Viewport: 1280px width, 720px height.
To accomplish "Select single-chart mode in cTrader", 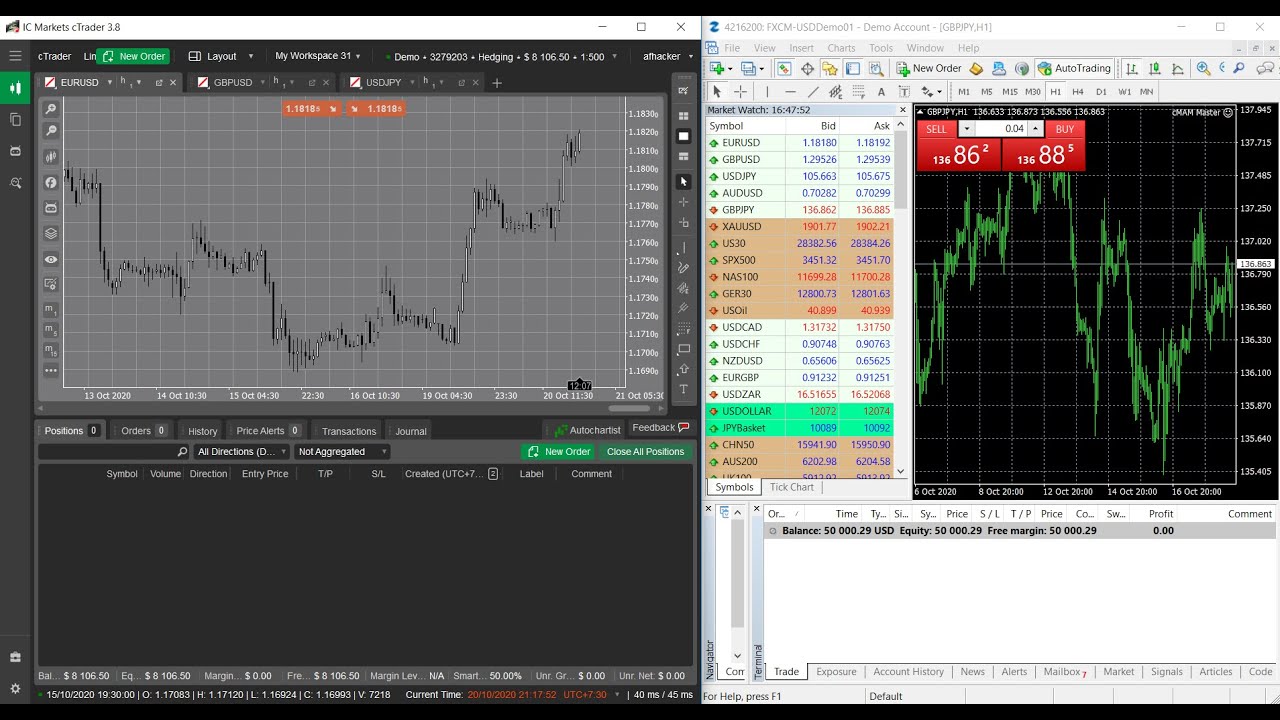I will [684, 136].
